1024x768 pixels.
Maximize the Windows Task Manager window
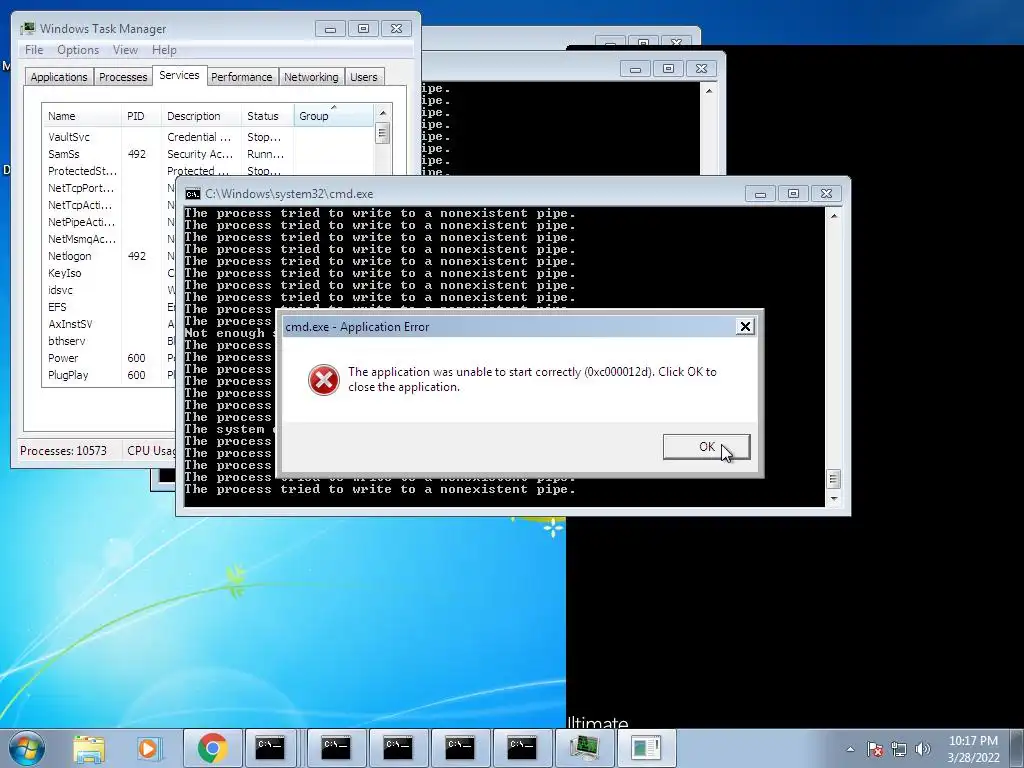point(363,29)
